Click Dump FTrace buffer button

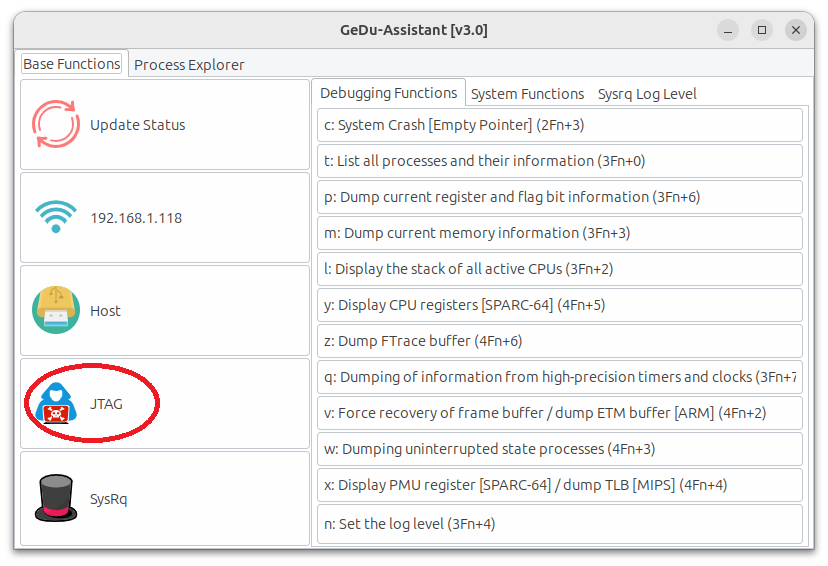click(560, 341)
